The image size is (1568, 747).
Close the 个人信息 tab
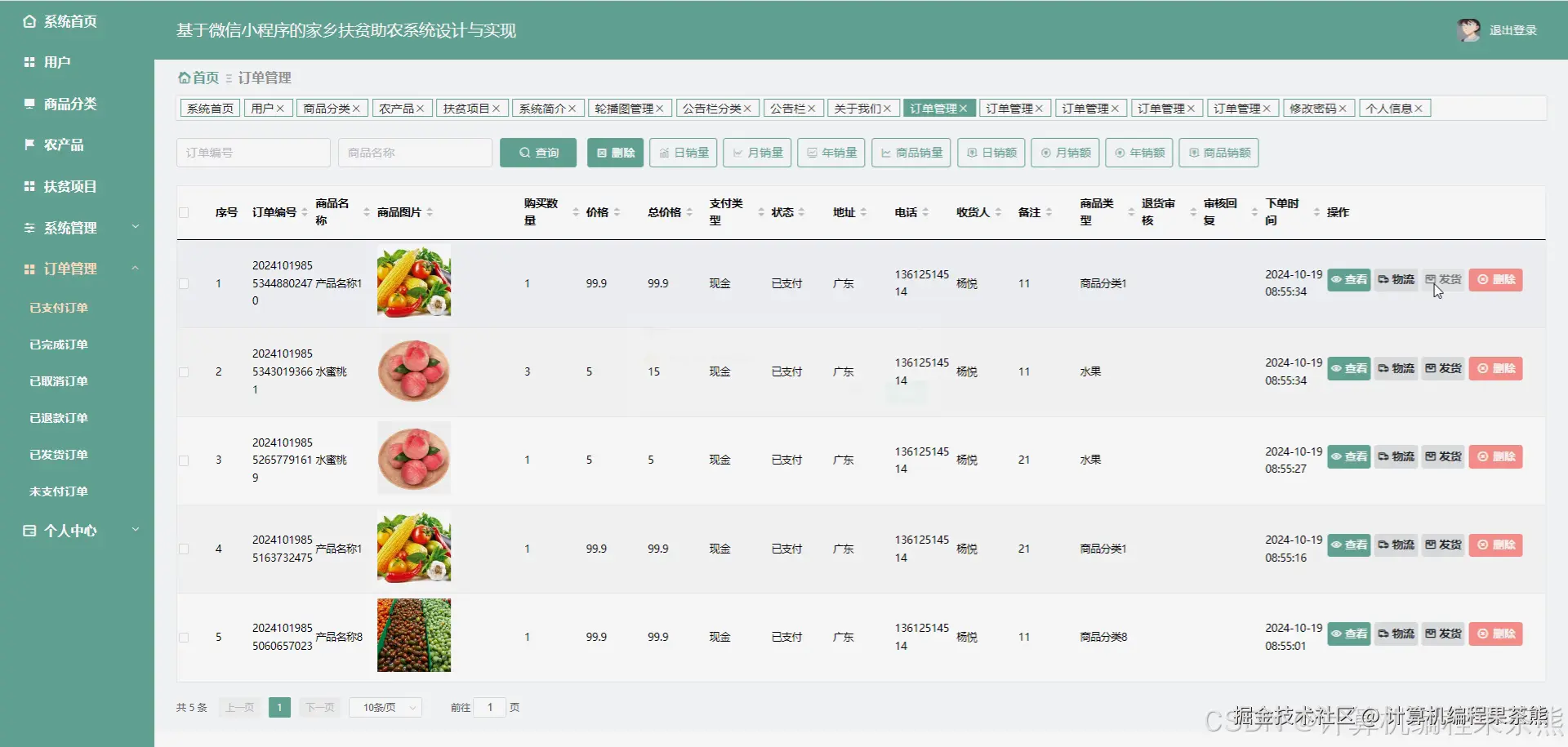click(x=1419, y=109)
